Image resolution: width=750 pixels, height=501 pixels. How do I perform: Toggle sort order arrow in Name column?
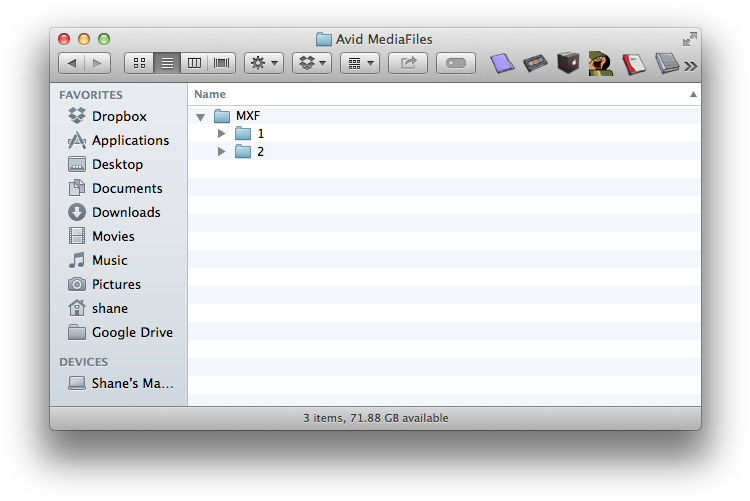tap(693, 94)
